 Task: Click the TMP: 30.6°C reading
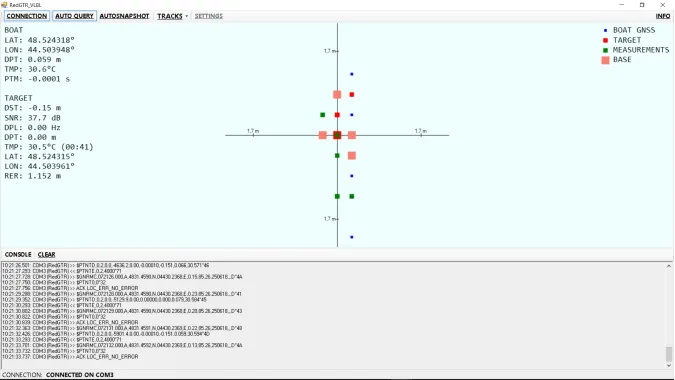tap(30, 69)
